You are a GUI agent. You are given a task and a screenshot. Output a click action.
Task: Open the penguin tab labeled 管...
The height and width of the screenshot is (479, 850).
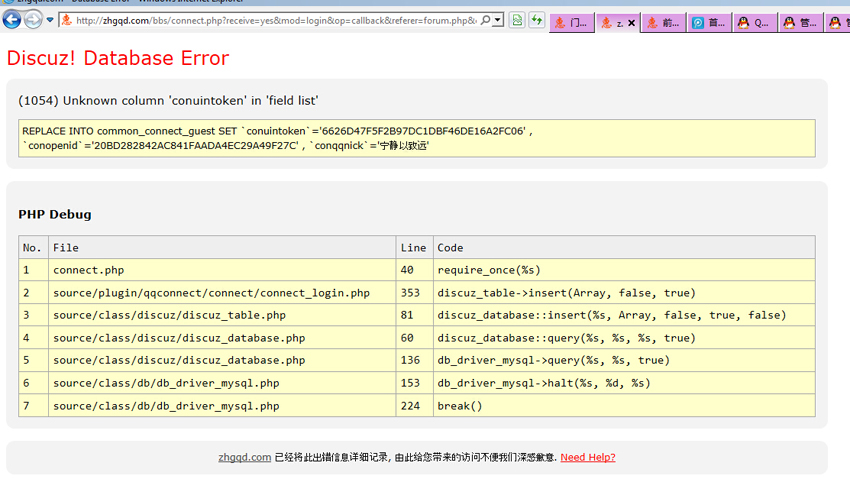pos(801,23)
